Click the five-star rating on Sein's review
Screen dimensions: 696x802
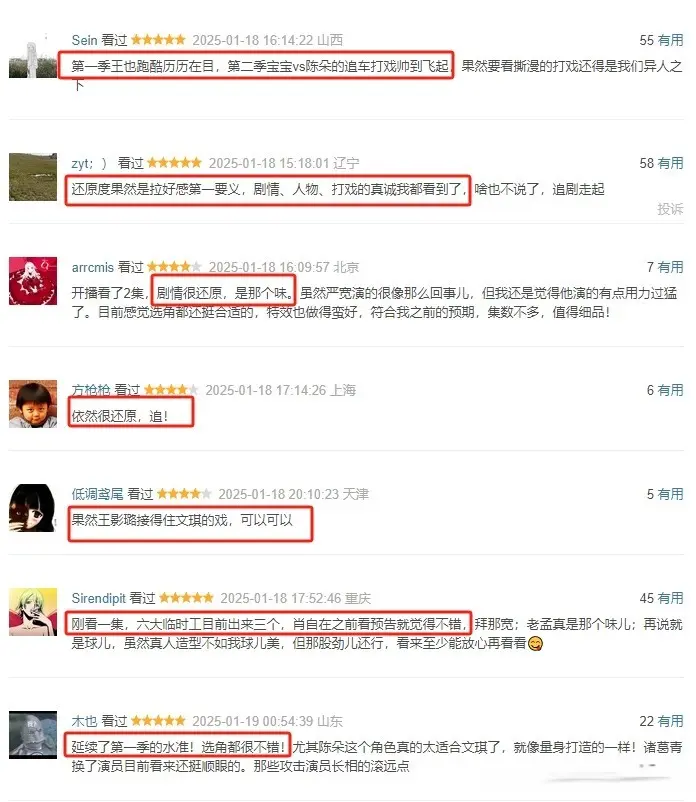click(159, 39)
